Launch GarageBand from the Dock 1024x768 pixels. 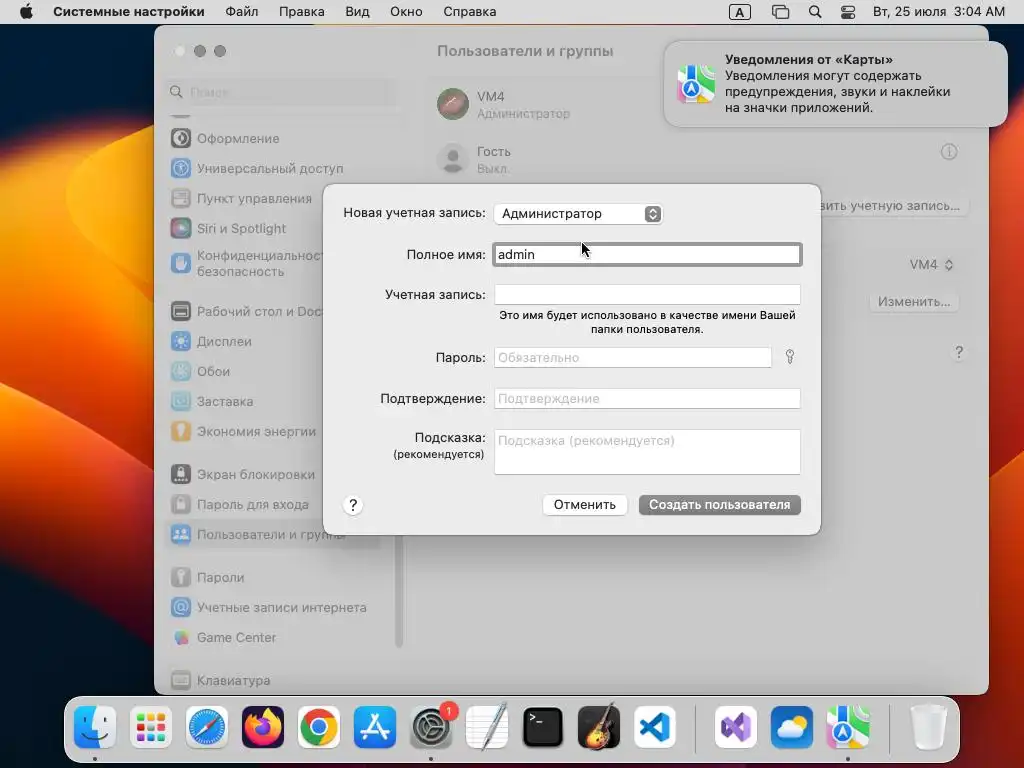click(599, 727)
